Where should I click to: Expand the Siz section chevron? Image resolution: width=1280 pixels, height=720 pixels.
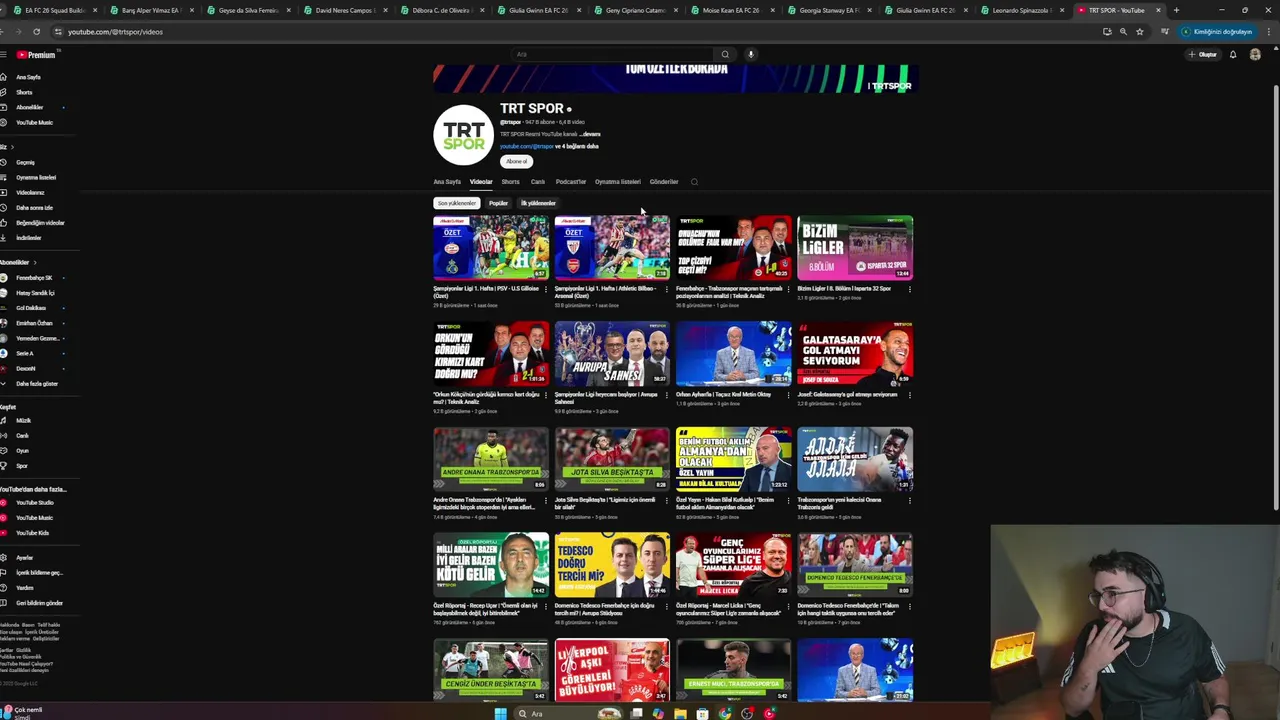12,147
